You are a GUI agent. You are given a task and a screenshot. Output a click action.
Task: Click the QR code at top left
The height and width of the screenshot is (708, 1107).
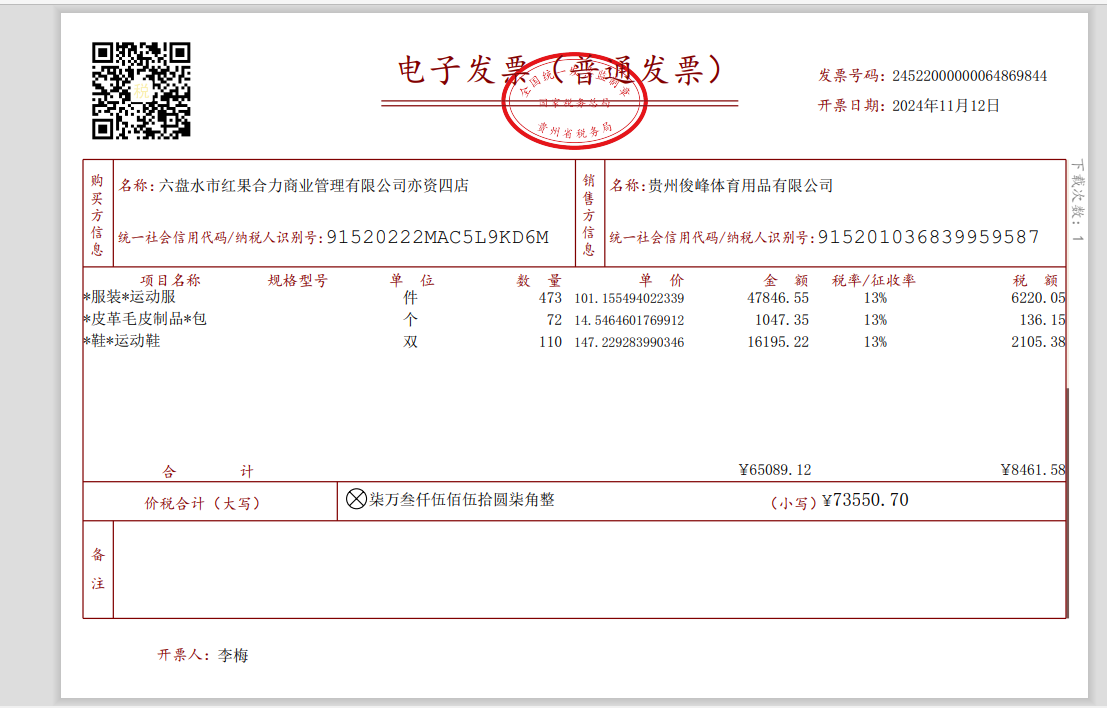[141, 90]
